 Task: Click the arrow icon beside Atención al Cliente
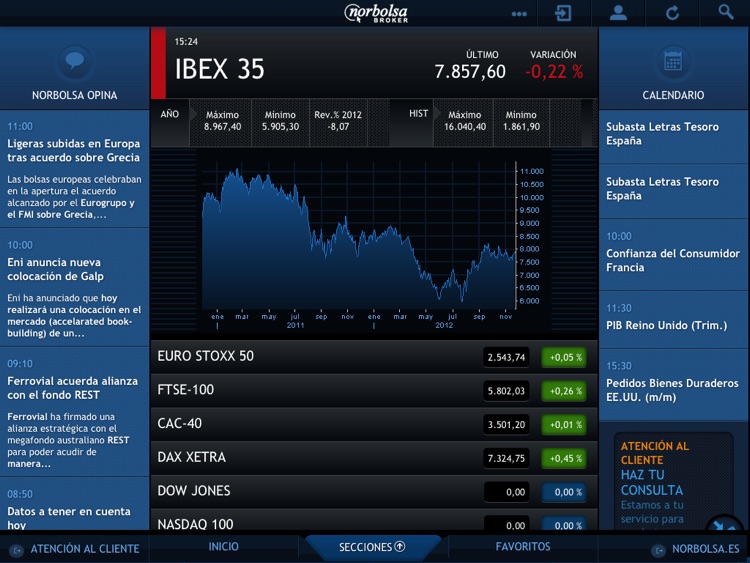(x=17, y=550)
